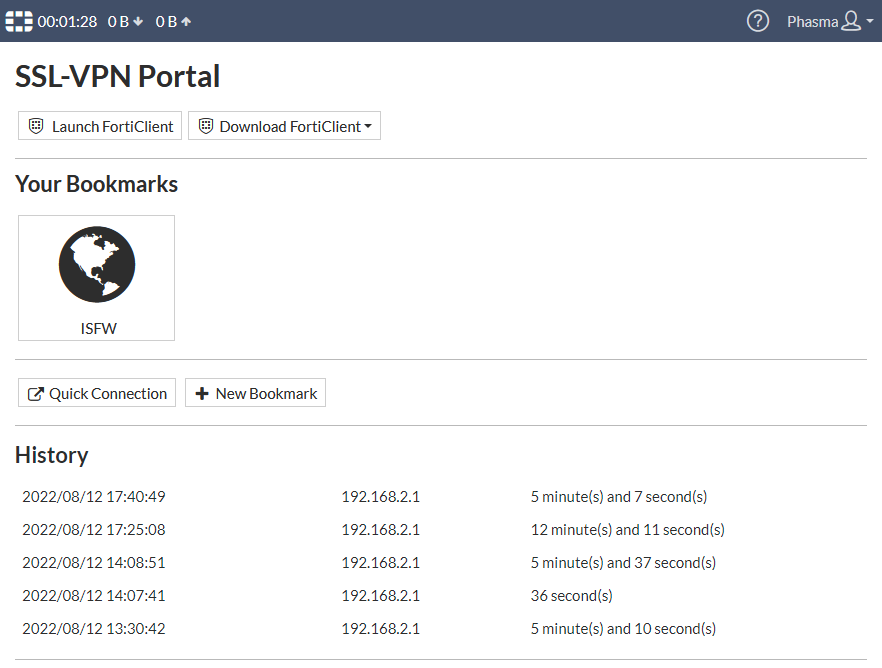The width and height of the screenshot is (882, 668).
Task: Open the ISFW globe bookmark icon
Action: pyautogui.click(x=97, y=265)
